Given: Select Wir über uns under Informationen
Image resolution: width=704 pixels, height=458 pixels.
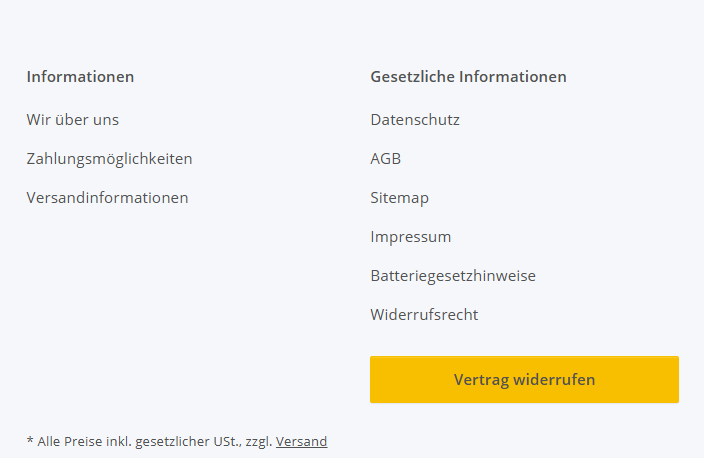Looking at the screenshot, I should tap(73, 120).
